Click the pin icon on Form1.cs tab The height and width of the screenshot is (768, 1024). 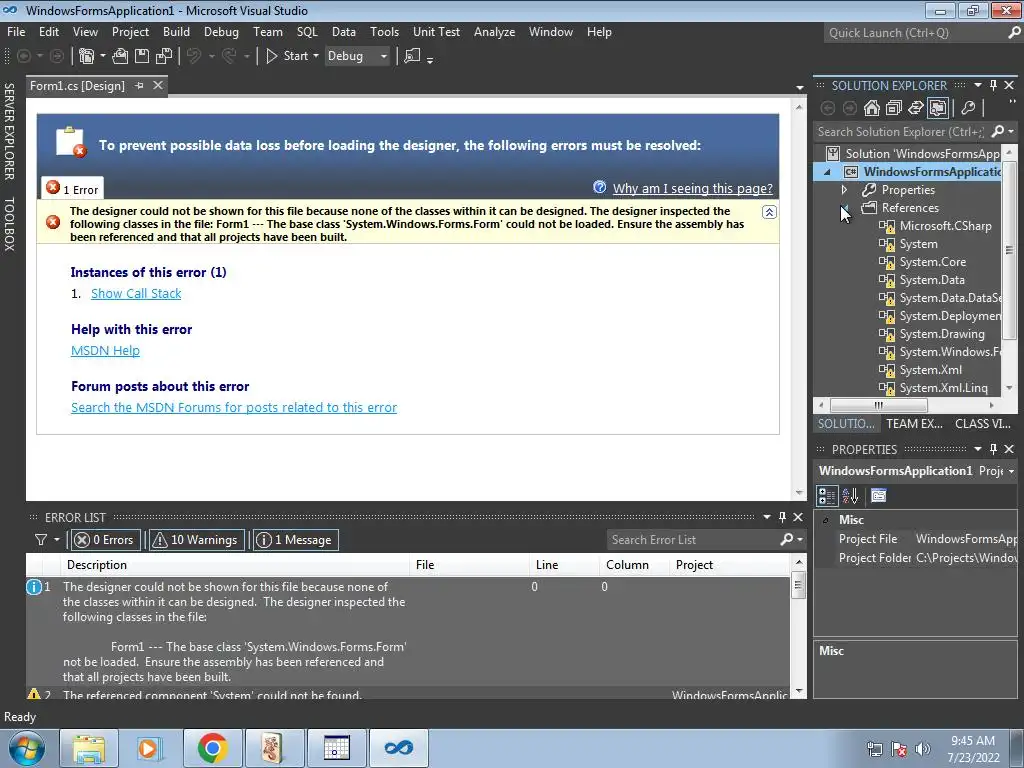click(139, 86)
